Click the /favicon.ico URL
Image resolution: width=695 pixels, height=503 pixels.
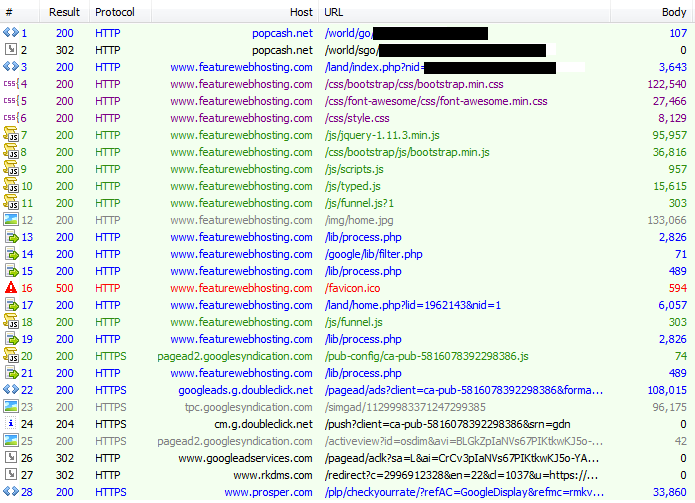[x=352, y=288]
